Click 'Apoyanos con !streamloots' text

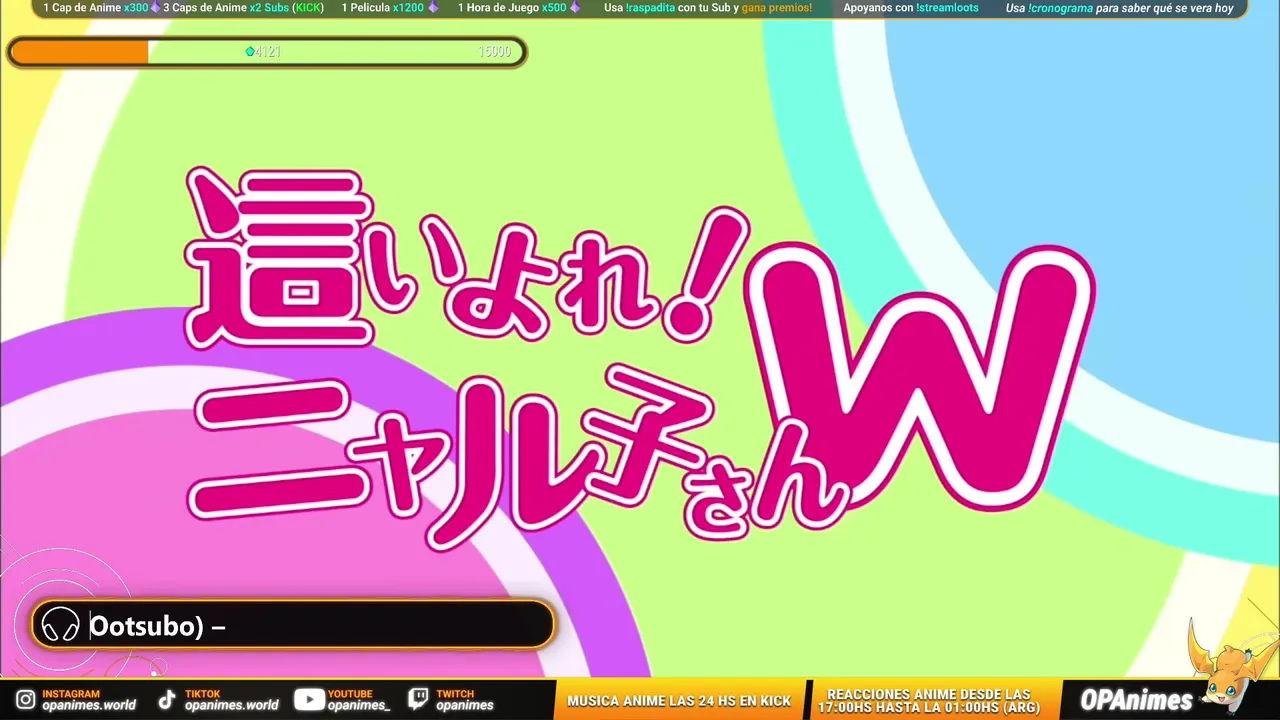[911, 8]
